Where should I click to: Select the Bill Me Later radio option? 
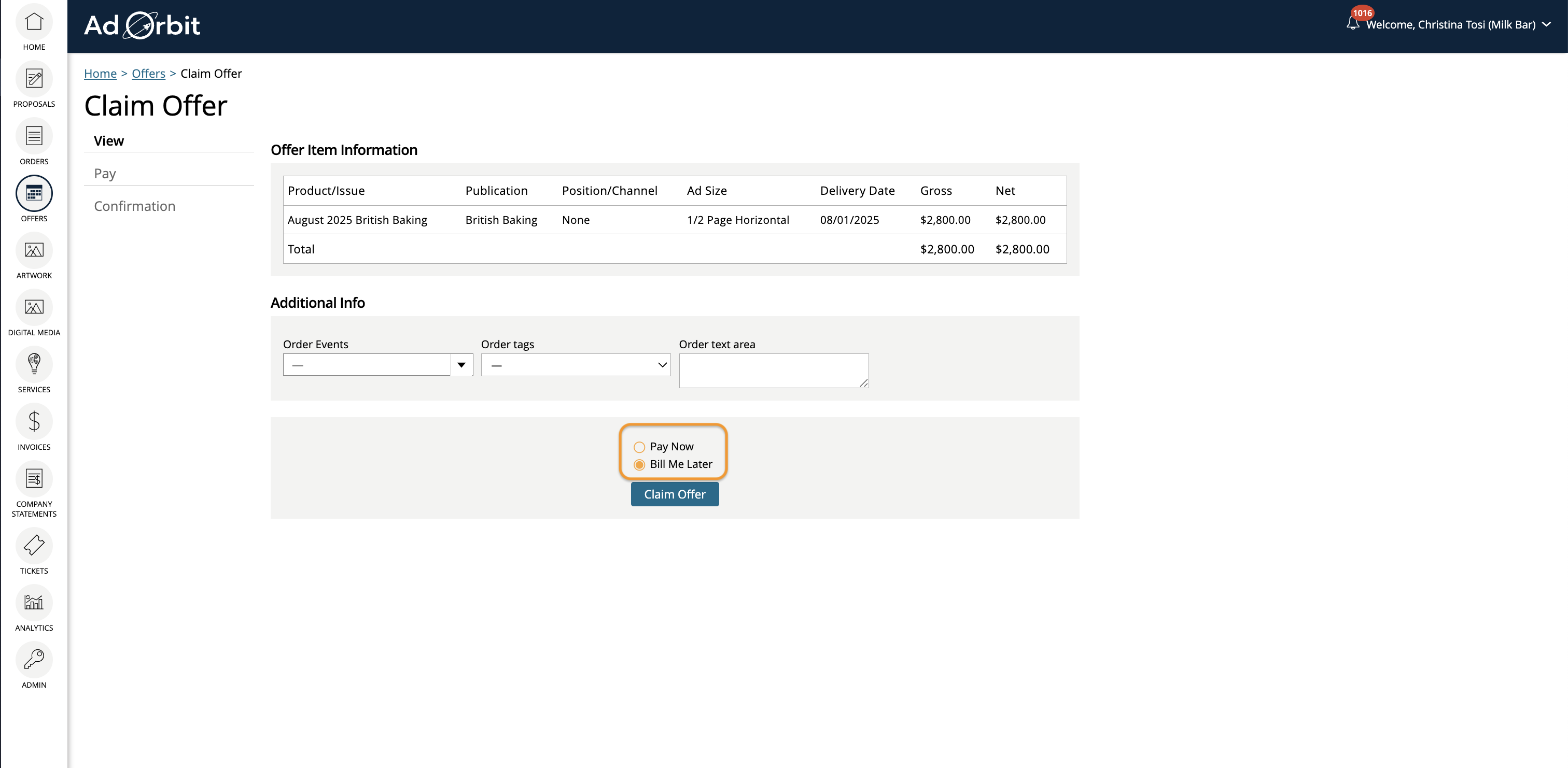click(639, 465)
